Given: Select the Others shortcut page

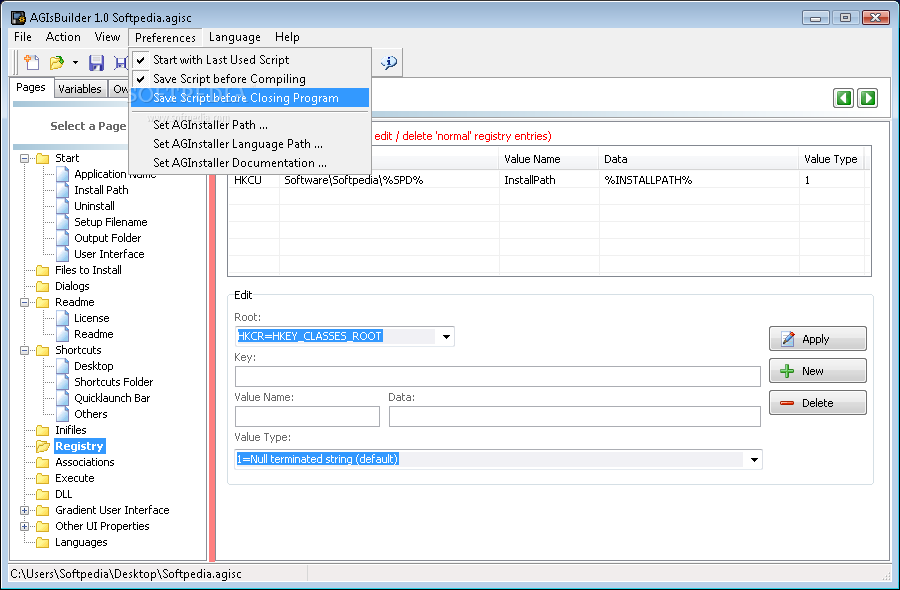Looking at the screenshot, I should tap(90, 414).
